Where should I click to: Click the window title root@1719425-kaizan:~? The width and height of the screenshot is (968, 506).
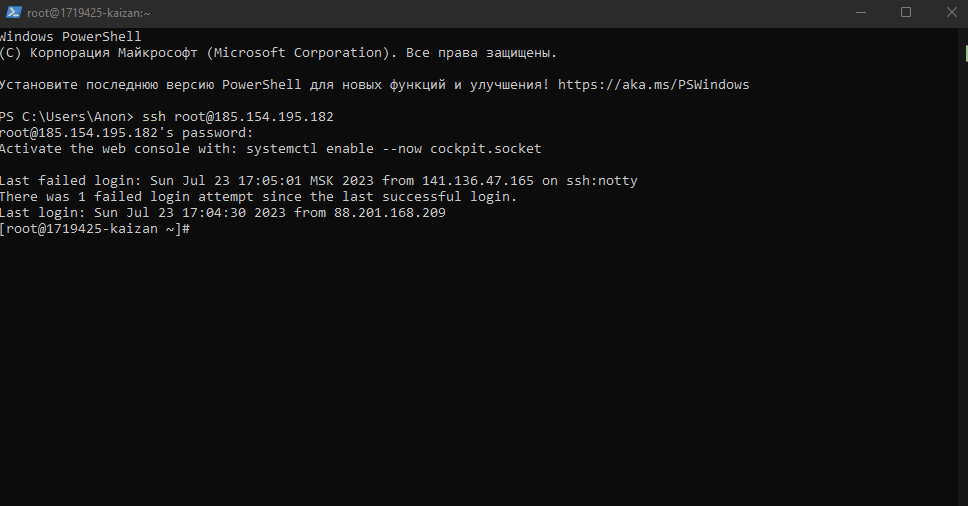[x=89, y=13]
